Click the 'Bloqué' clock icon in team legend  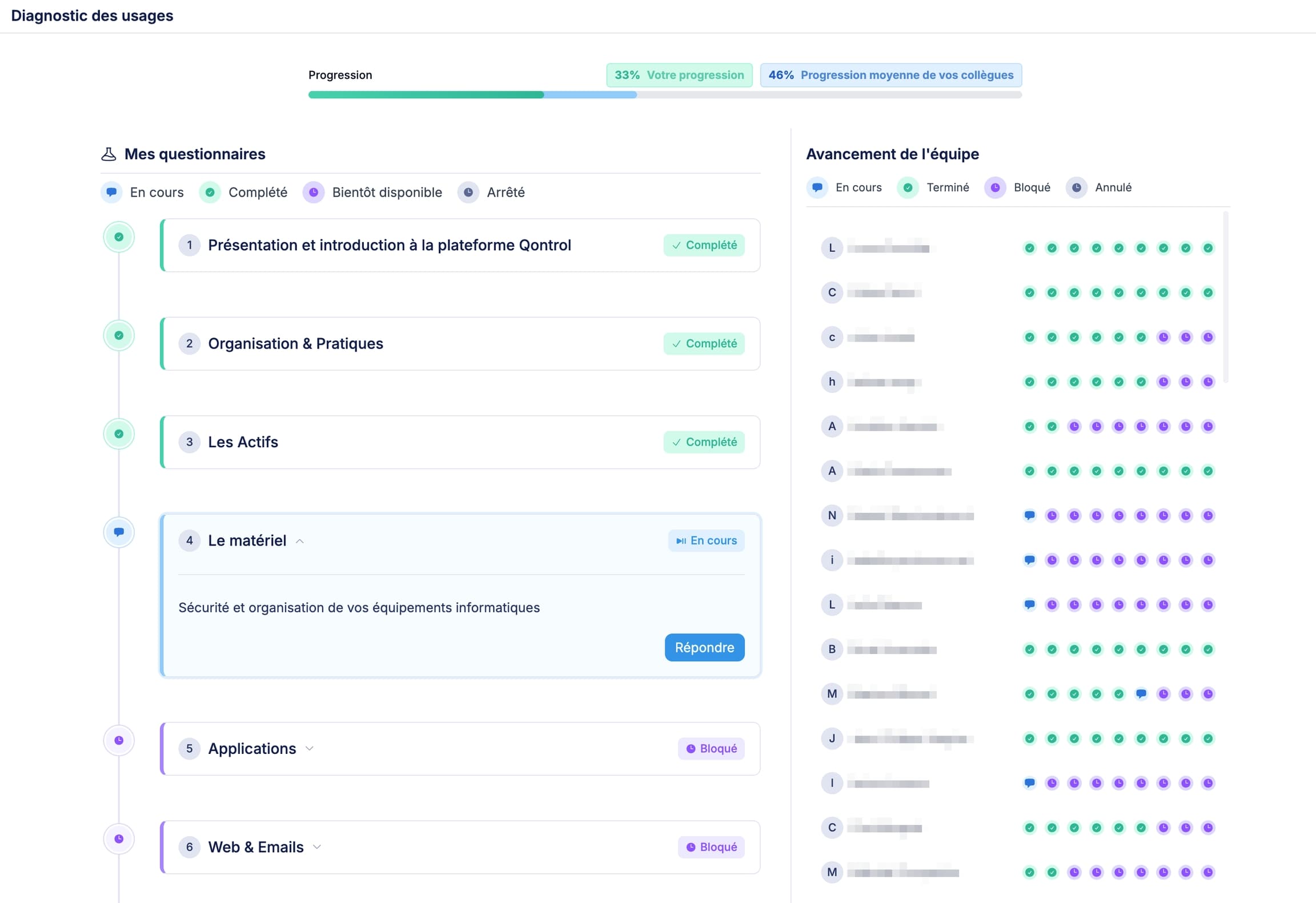pyautogui.click(x=996, y=187)
